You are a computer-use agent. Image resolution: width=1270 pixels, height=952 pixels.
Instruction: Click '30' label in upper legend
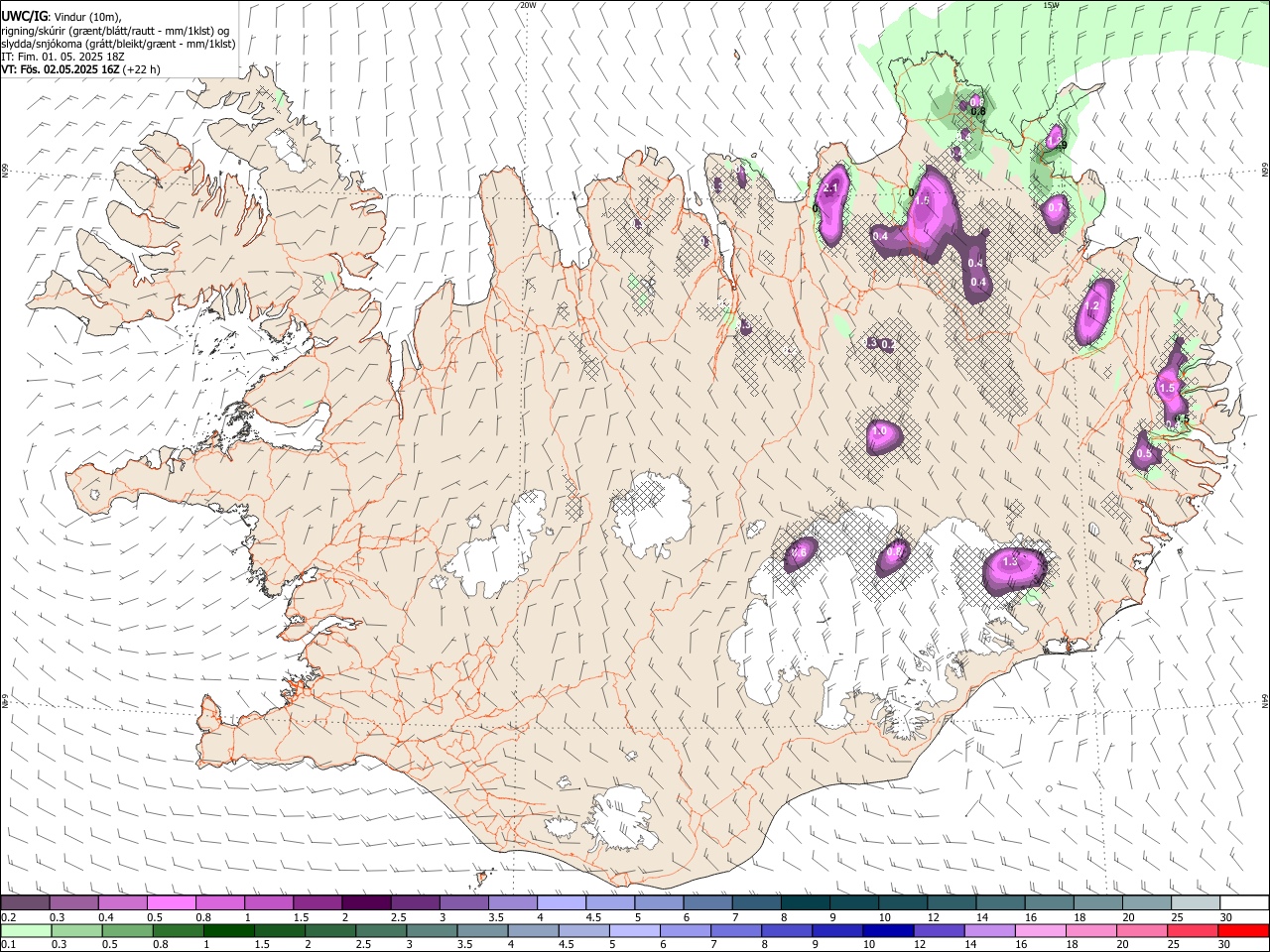(1226, 917)
